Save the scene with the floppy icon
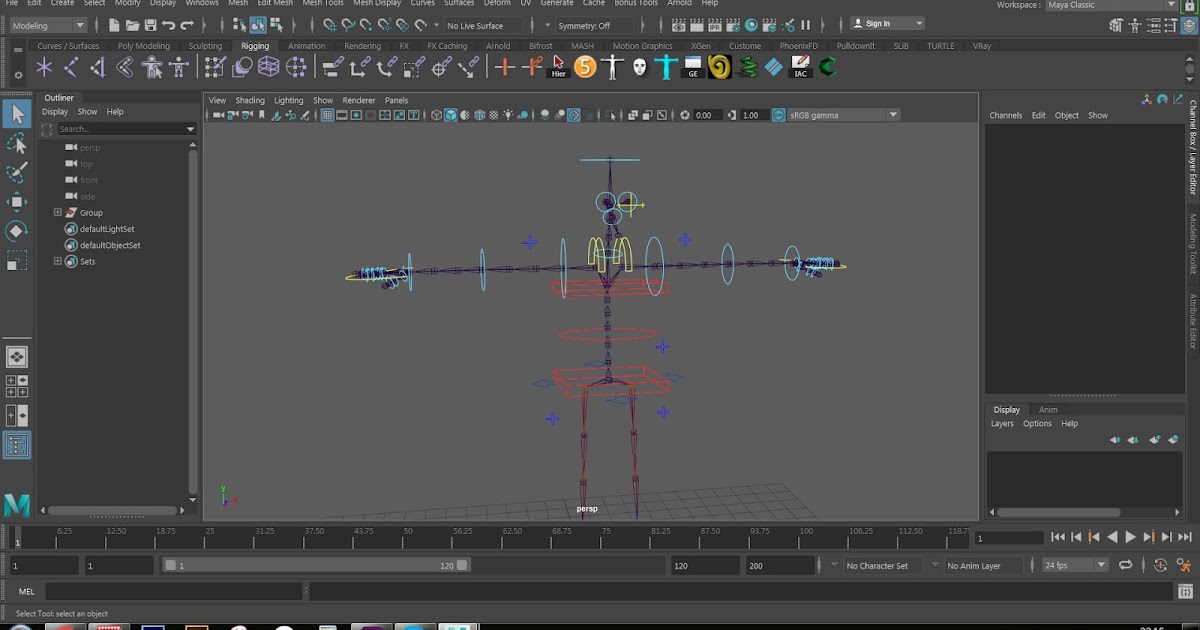 tap(150, 25)
